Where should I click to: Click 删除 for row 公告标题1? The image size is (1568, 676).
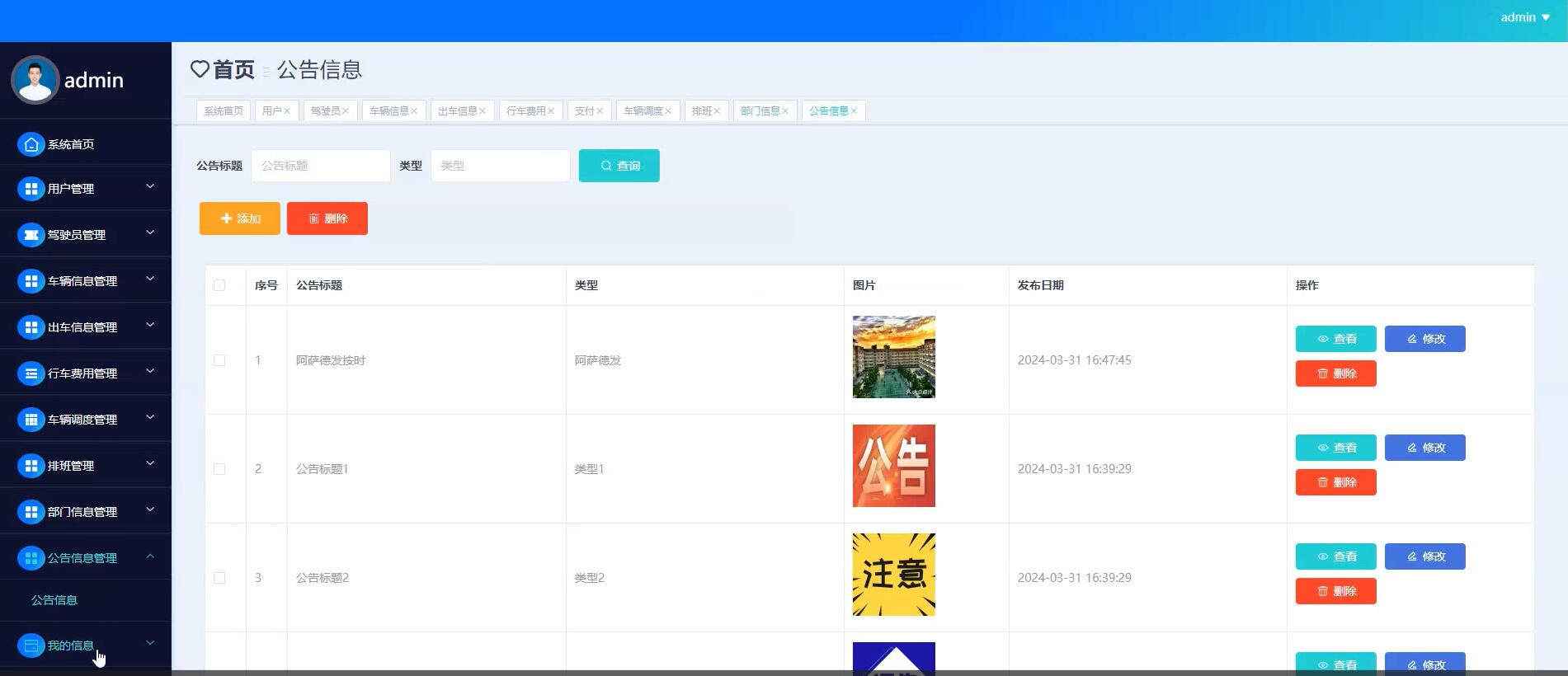click(x=1336, y=482)
